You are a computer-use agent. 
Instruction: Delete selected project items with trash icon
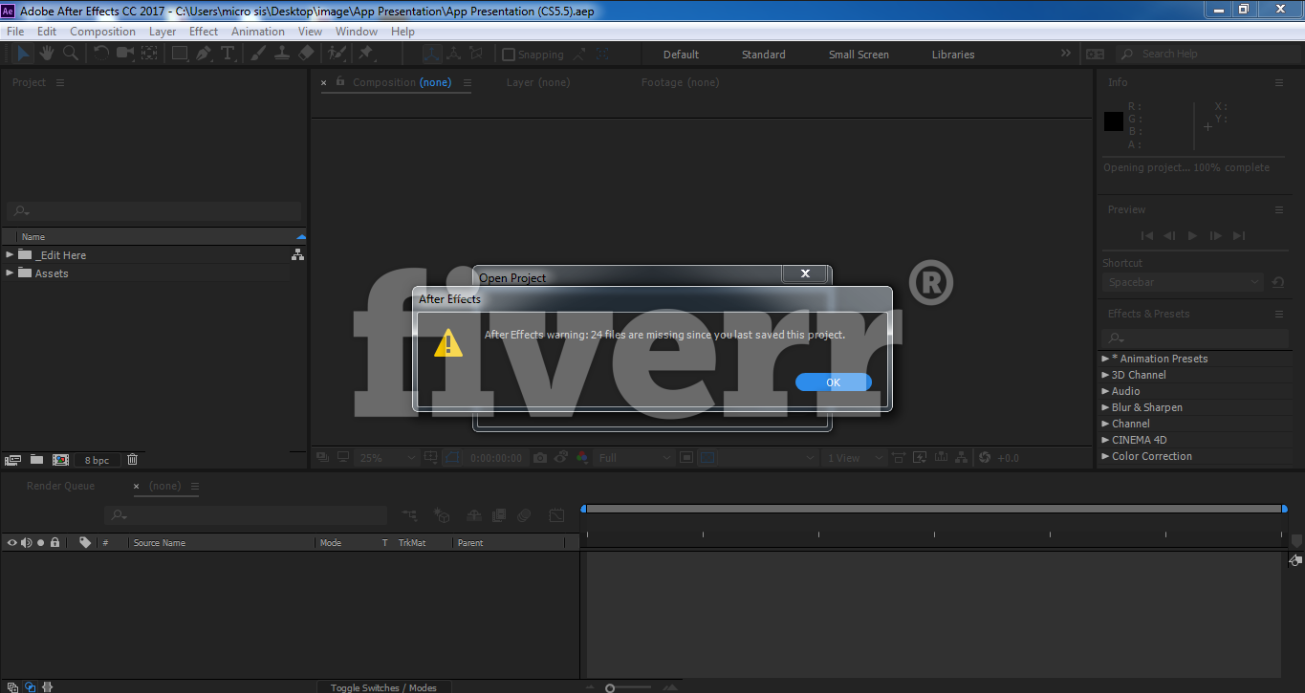coord(132,459)
